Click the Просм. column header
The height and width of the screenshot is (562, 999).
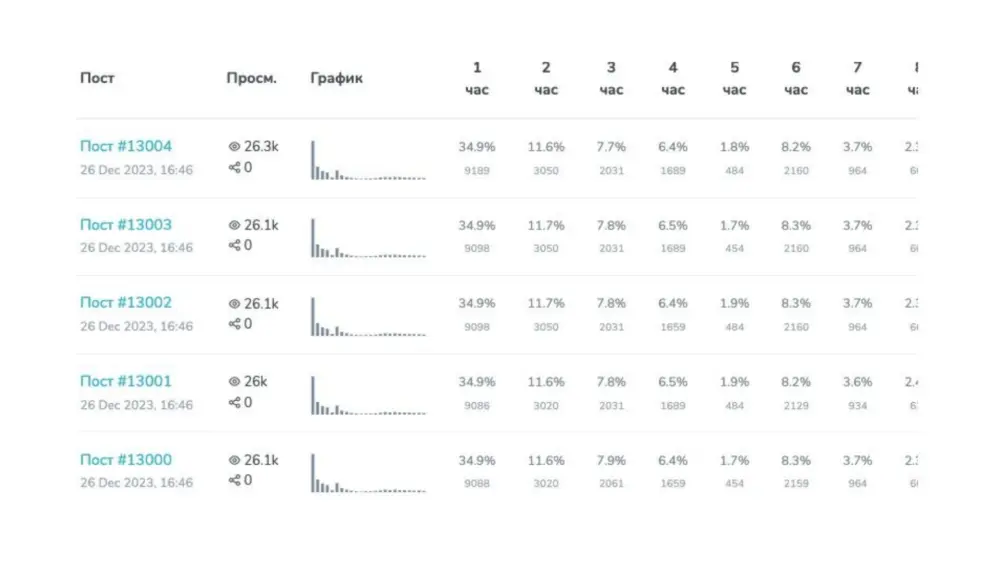click(x=251, y=79)
